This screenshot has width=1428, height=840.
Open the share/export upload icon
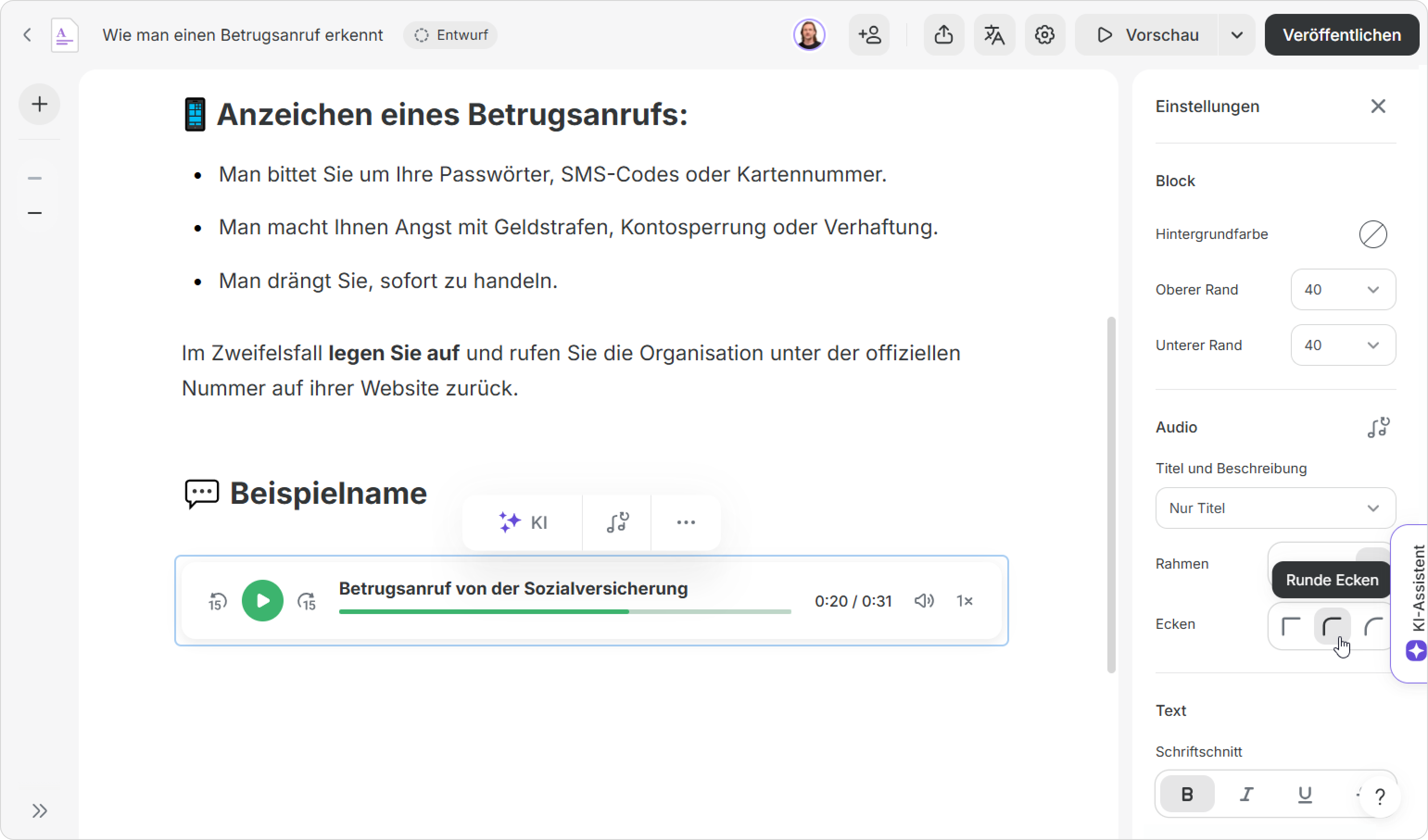point(943,35)
